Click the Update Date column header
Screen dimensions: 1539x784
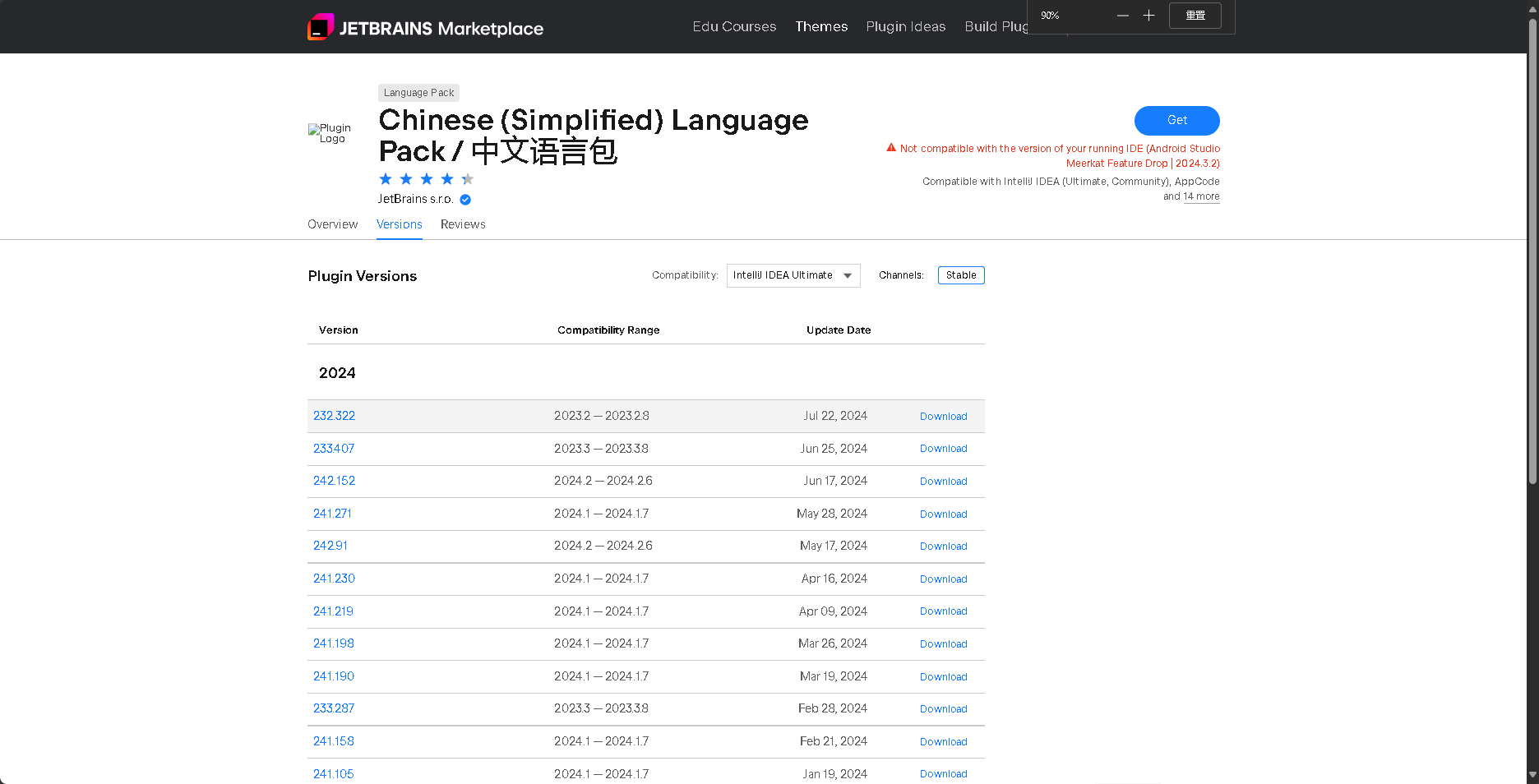pyautogui.click(x=839, y=330)
